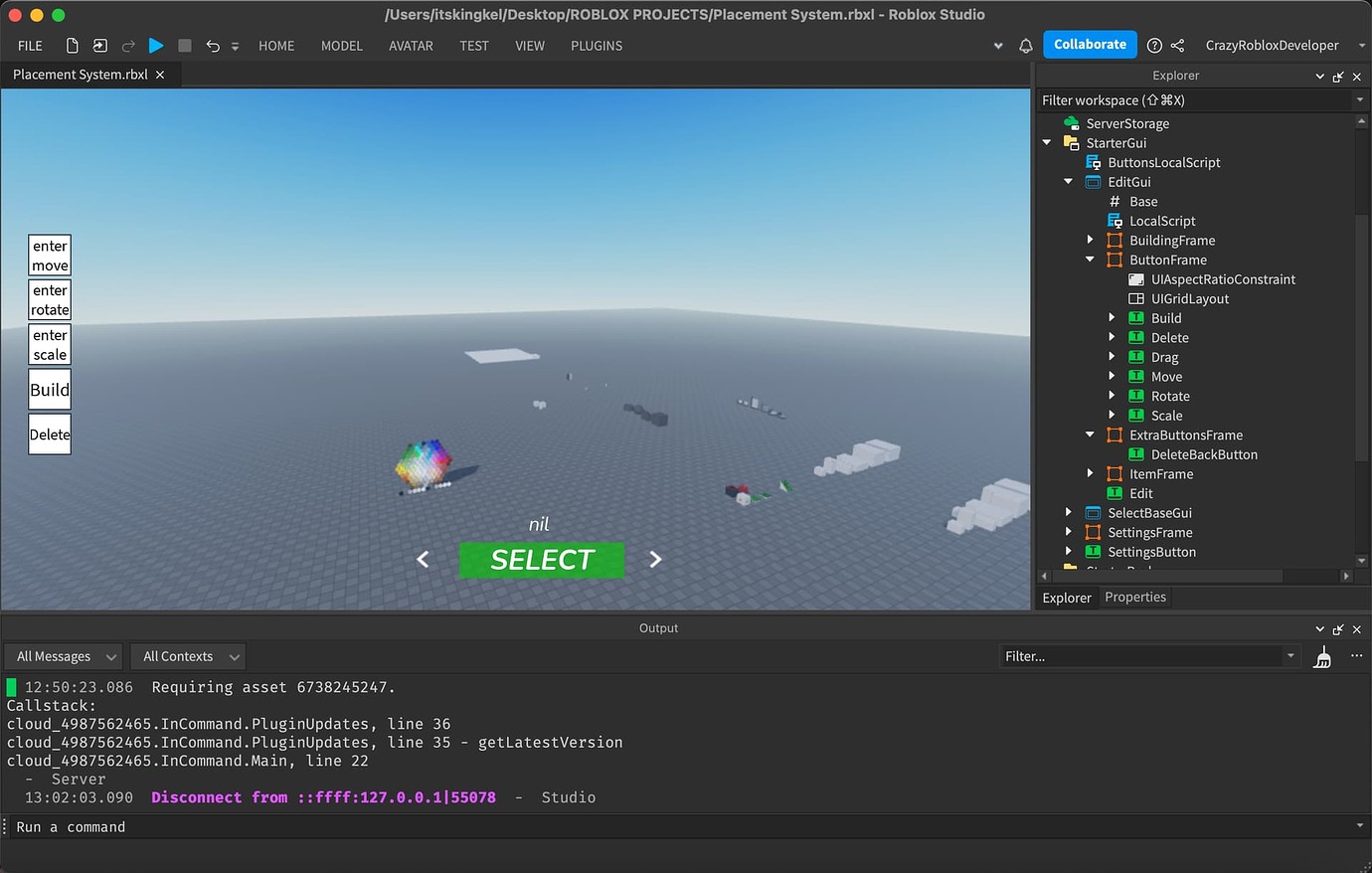Open help via the question mark icon
This screenshot has width=1372, height=873.
[1154, 45]
